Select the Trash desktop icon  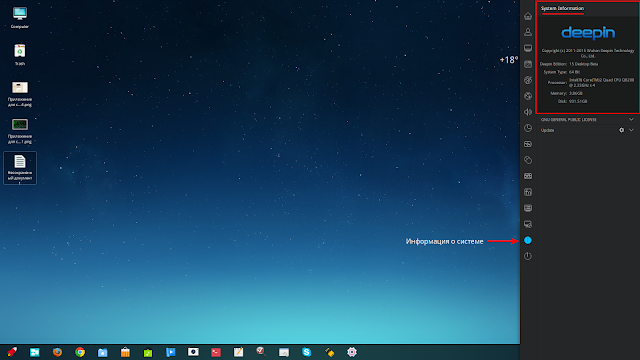(20, 55)
